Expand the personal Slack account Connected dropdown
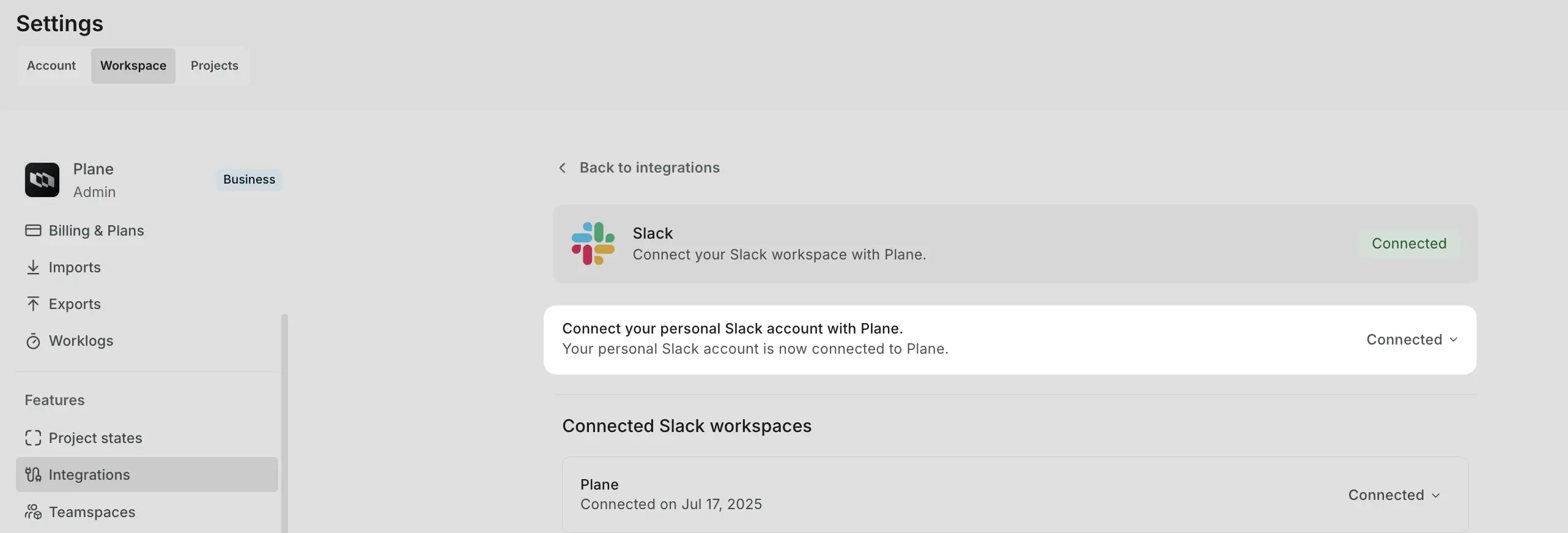Screen dimensions: 1568x533 point(1413,339)
